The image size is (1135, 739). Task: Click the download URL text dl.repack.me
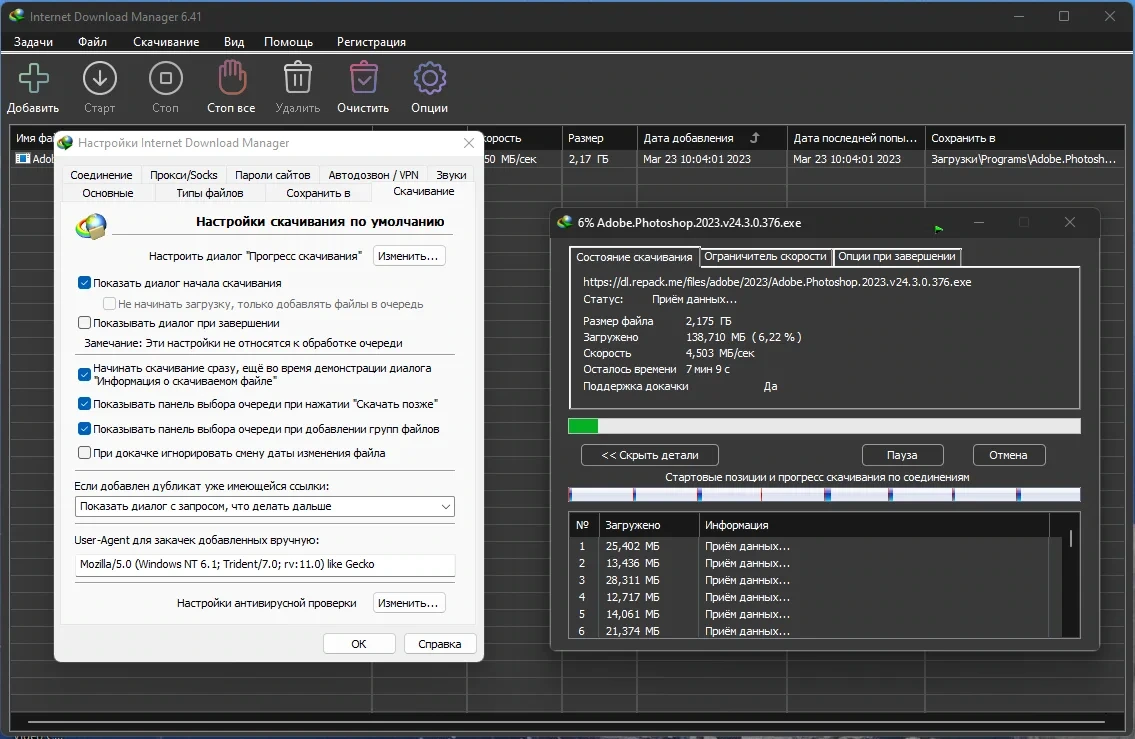(777, 282)
